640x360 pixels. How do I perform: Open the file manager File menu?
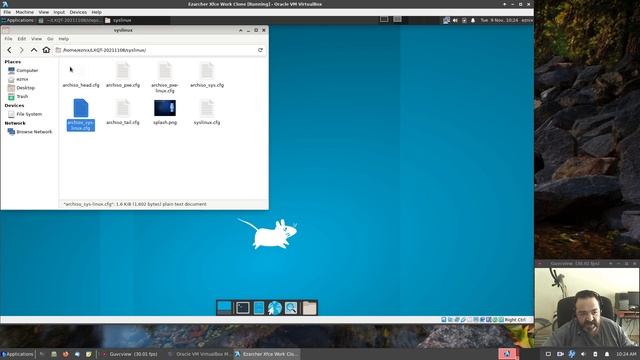pos(8,39)
